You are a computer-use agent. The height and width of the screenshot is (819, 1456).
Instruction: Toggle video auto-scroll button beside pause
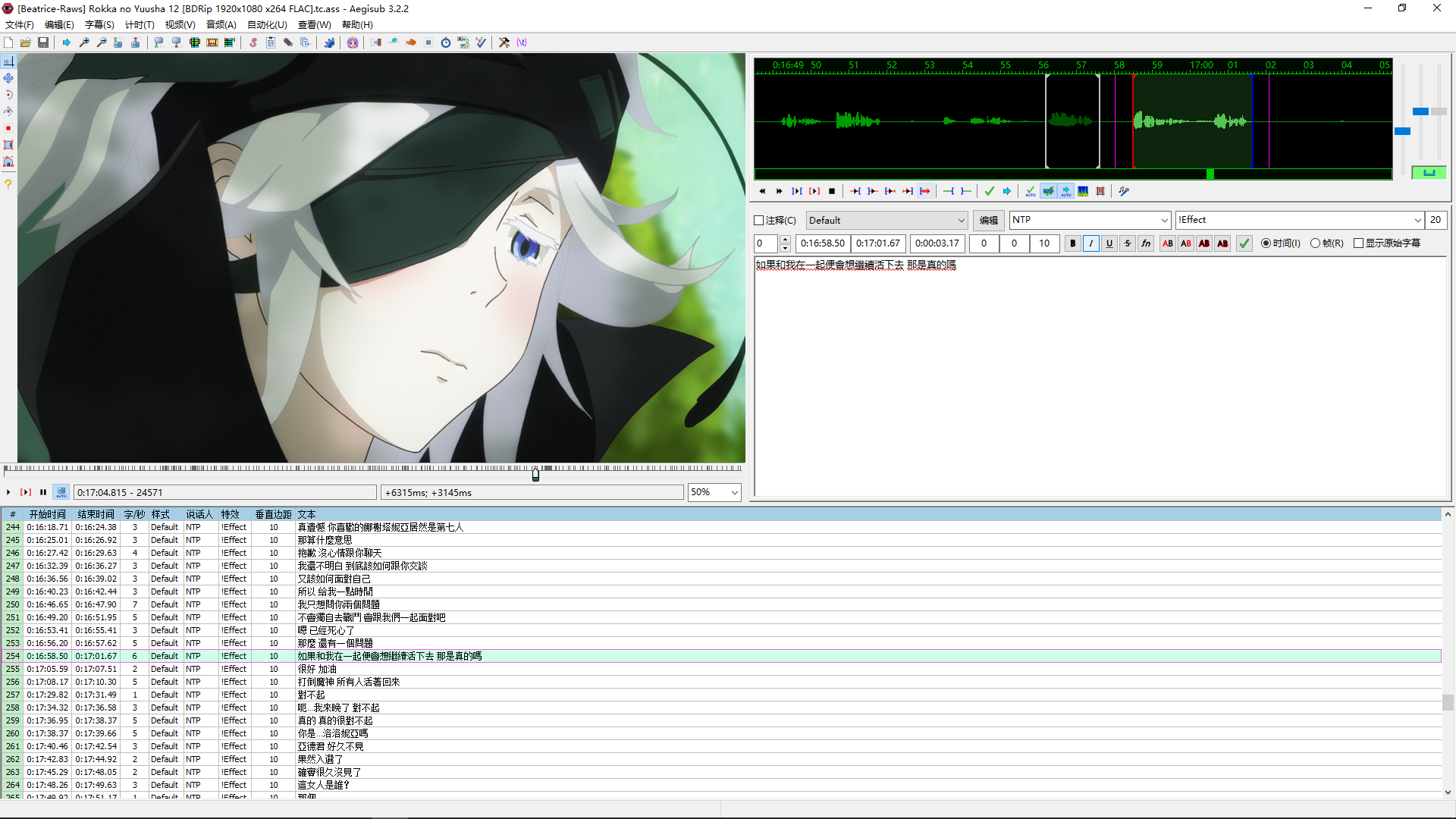coord(61,492)
